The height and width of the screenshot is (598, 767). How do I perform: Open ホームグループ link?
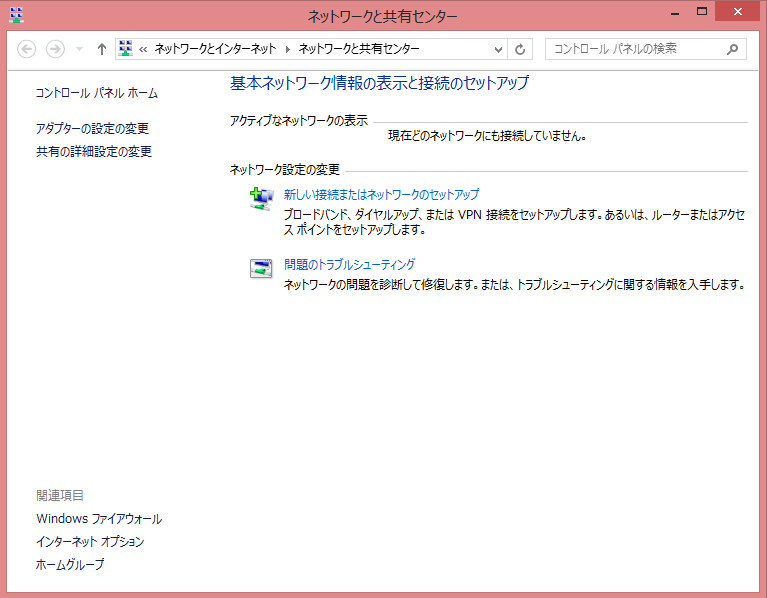(70, 564)
